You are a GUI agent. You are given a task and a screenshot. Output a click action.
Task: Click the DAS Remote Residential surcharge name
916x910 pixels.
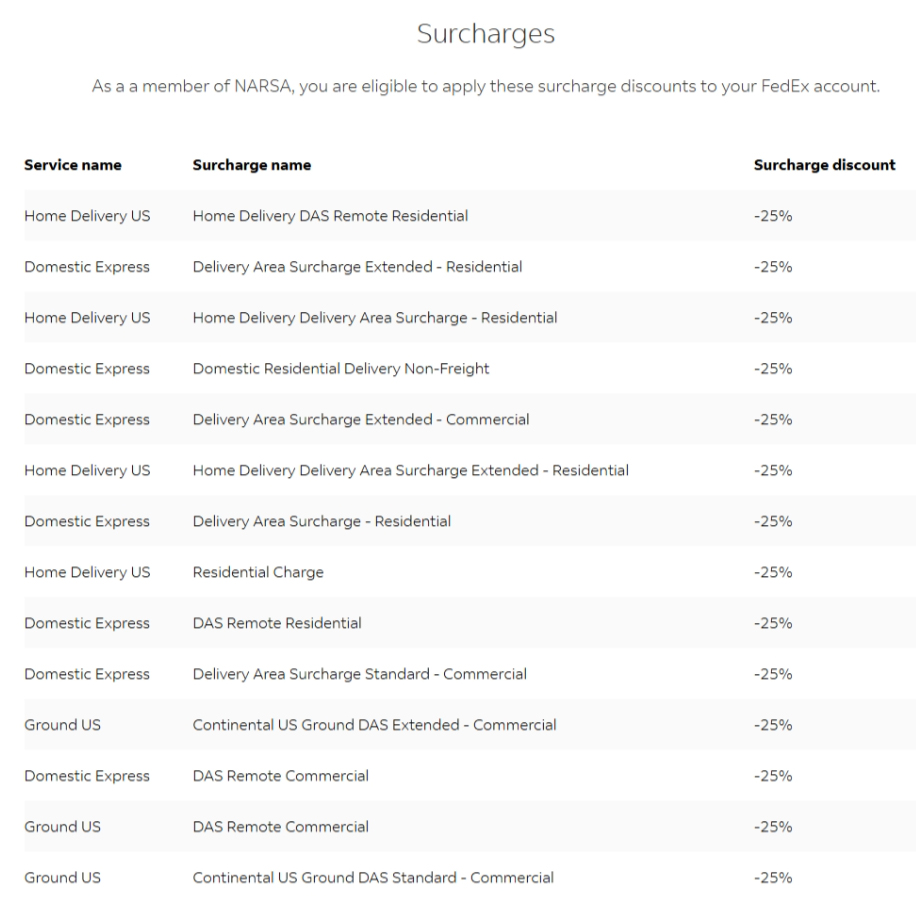(x=277, y=623)
